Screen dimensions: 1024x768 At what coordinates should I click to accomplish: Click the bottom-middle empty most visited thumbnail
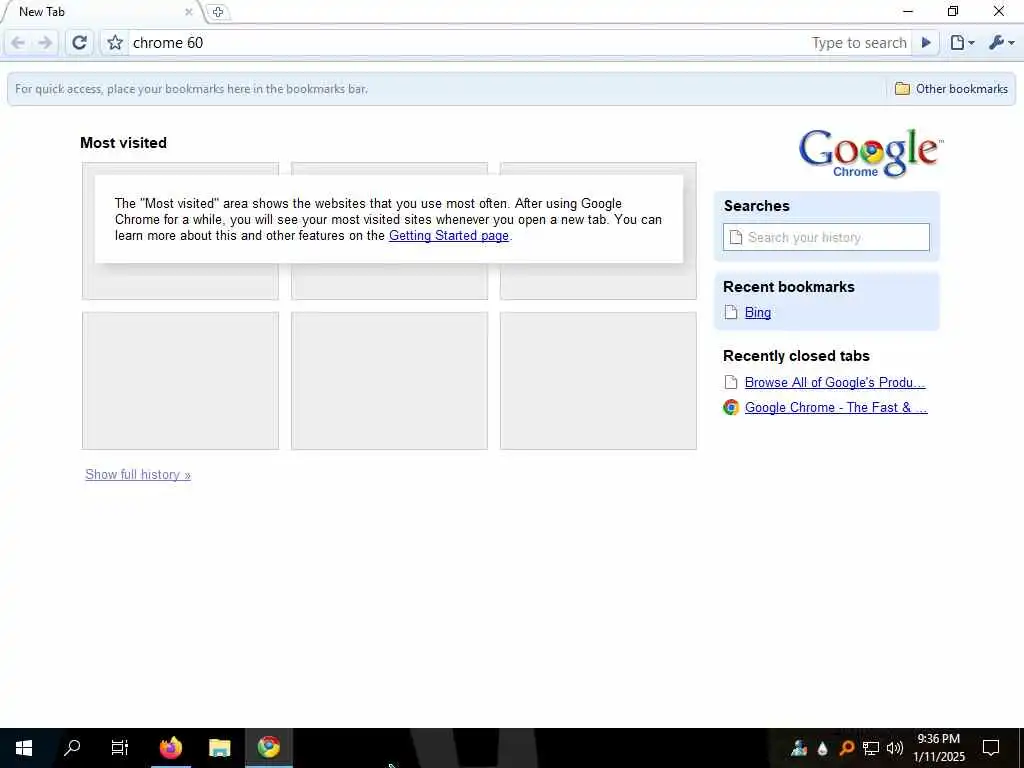click(x=389, y=381)
